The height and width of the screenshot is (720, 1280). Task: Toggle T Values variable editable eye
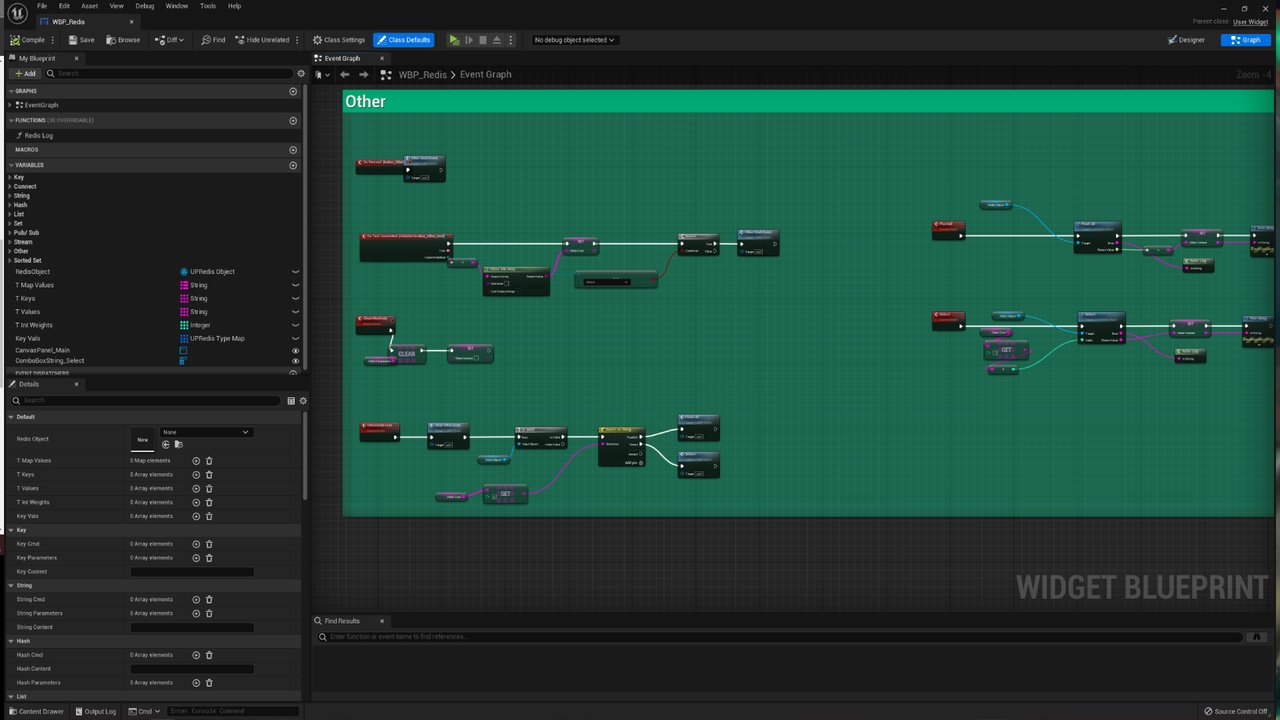pyautogui.click(x=295, y=312)
